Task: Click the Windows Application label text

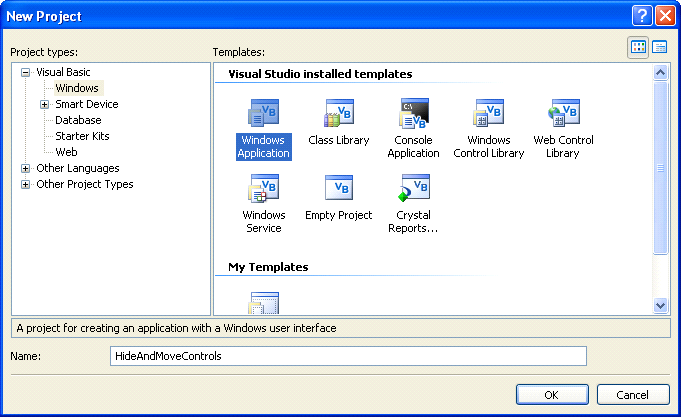Action: coord(264,147)
